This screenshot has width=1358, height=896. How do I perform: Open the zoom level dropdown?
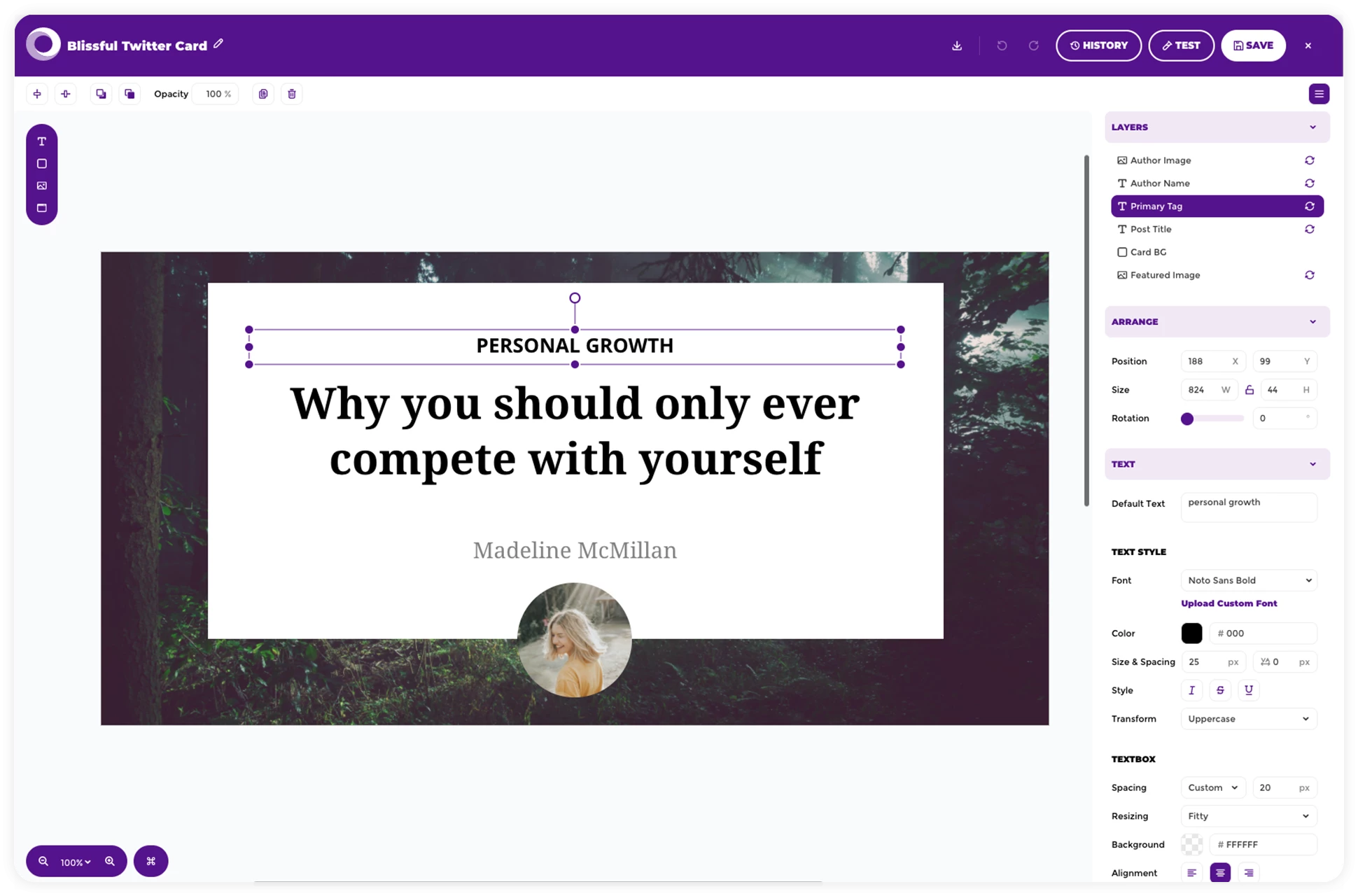coord(76,862)
